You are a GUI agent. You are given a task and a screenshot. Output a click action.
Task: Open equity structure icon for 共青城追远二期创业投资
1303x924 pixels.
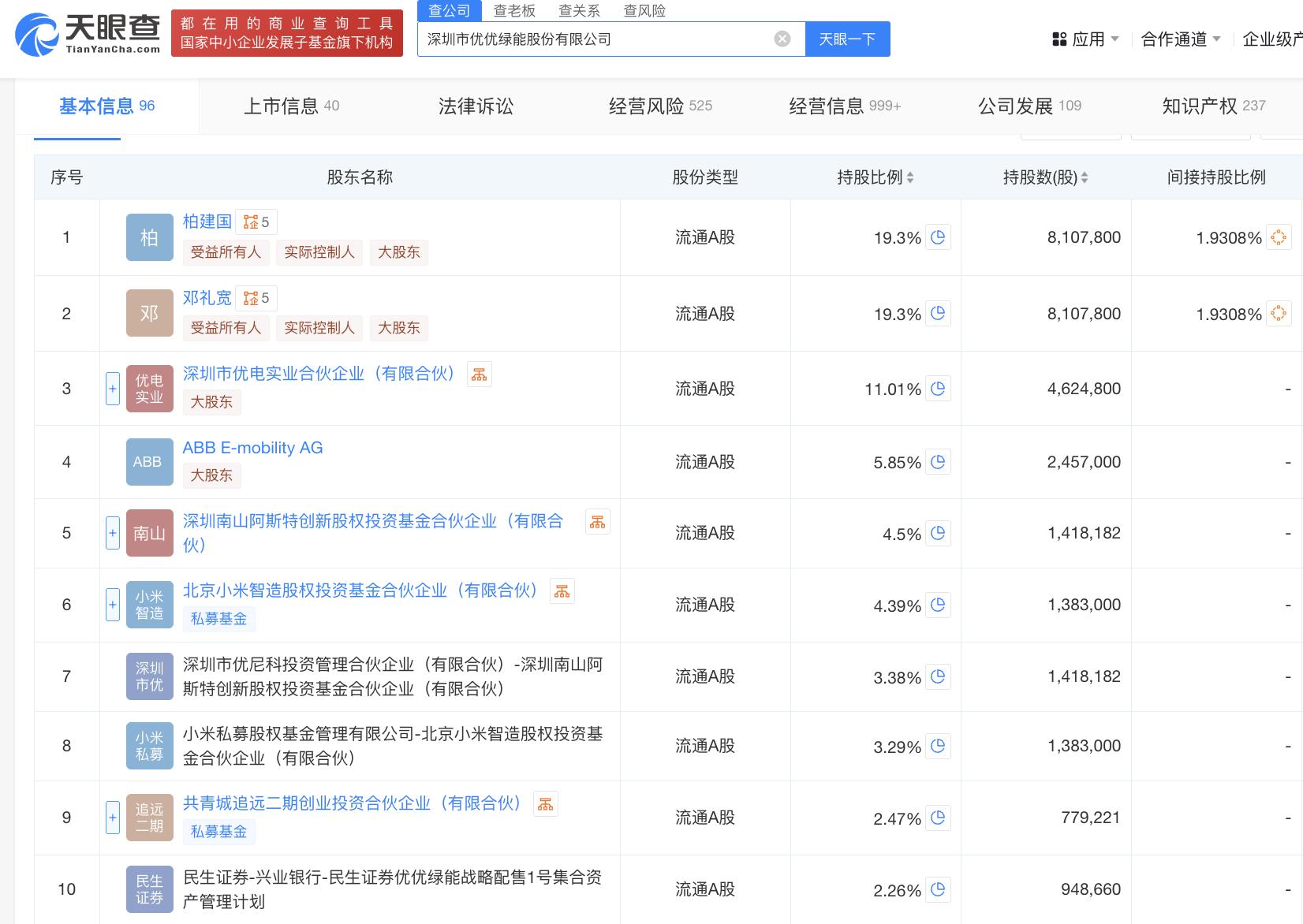[x=546, y=804]
